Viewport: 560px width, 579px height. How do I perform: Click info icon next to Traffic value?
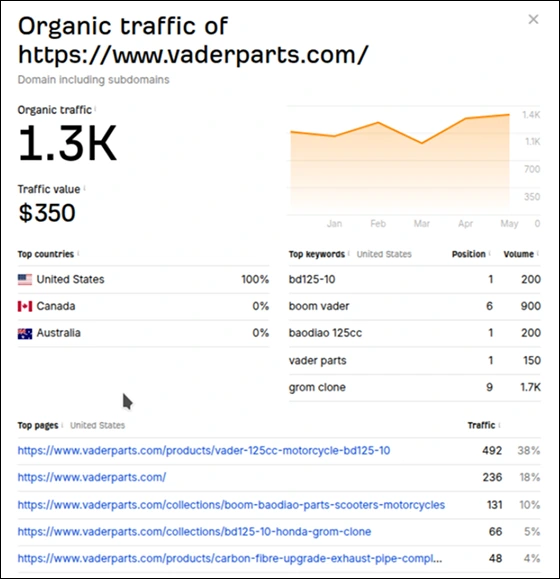click(85, 188)
